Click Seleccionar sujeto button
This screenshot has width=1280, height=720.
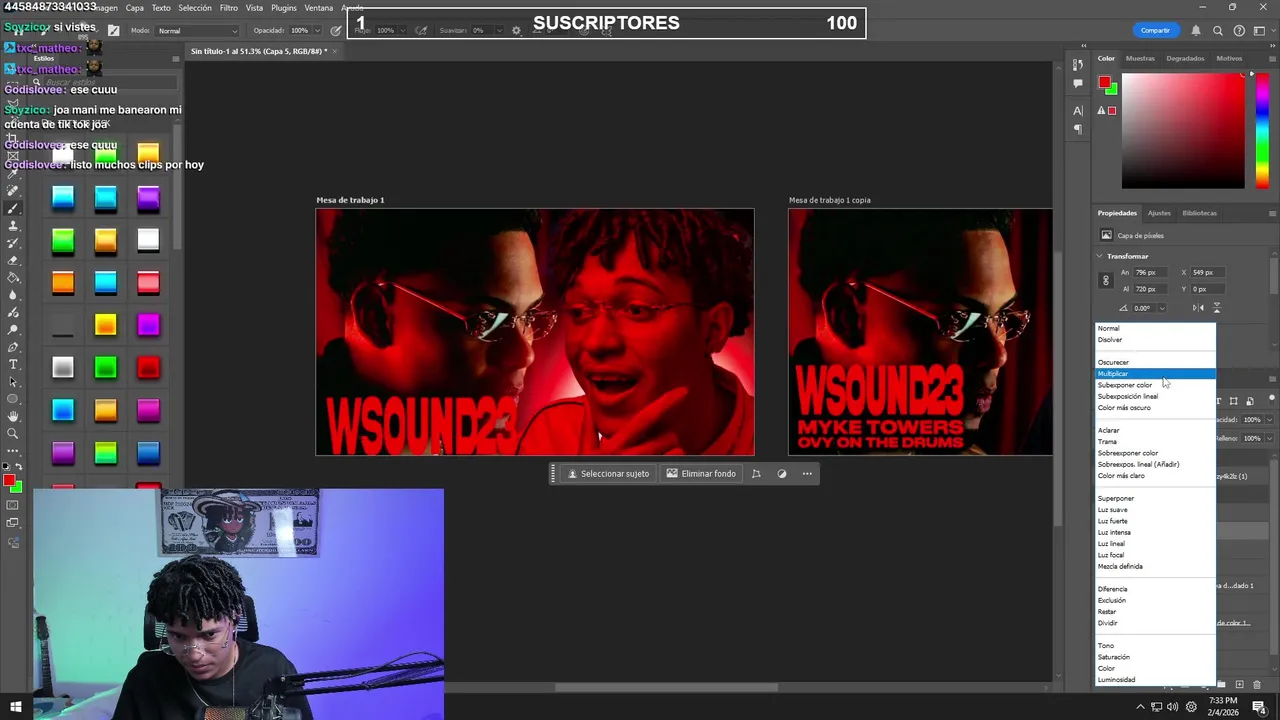tap(608, 474)
